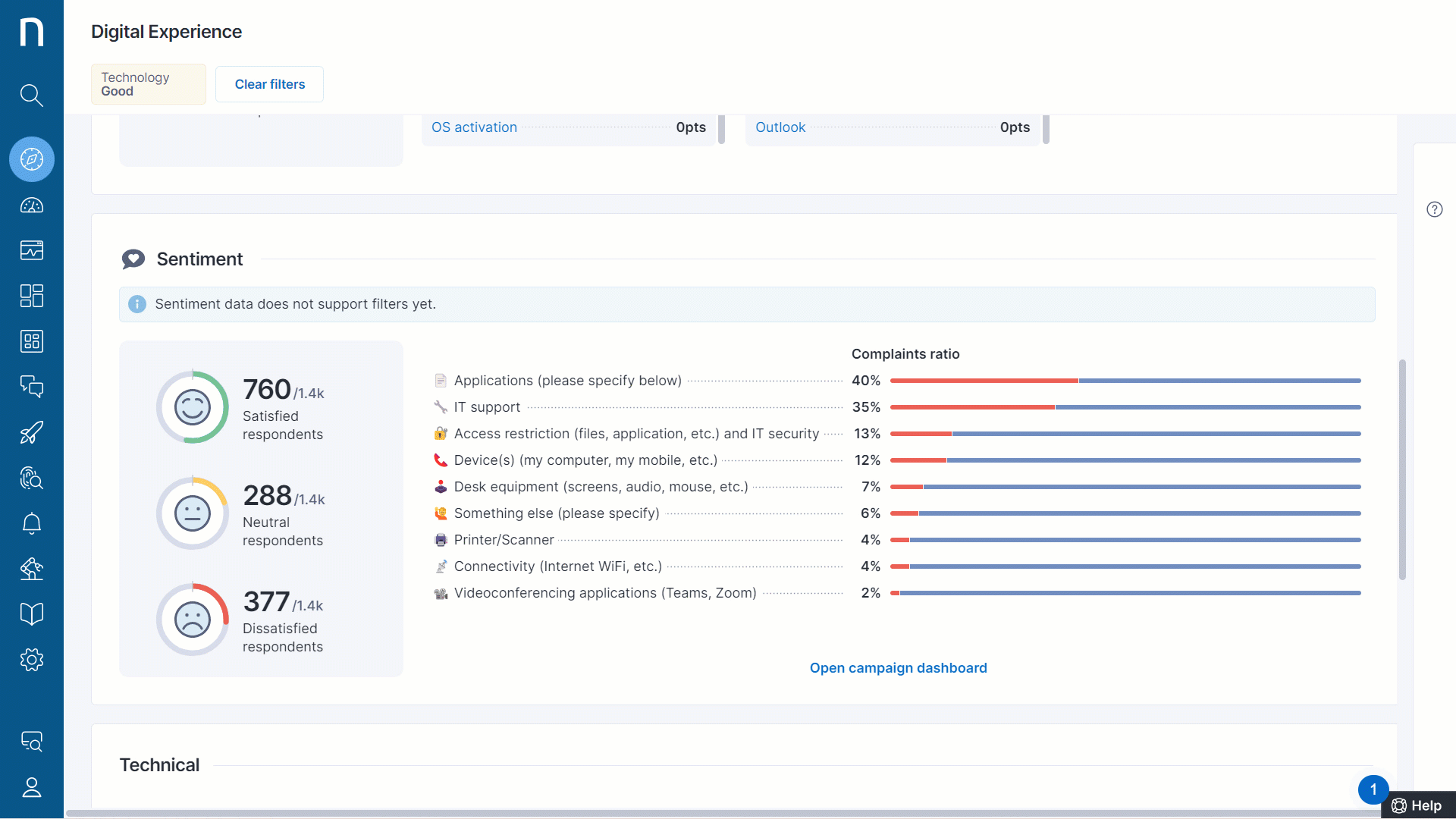Click the chat bubbles campaigns icon
Viewport: 1456px width, 819px height.
(x=31, y=387)
